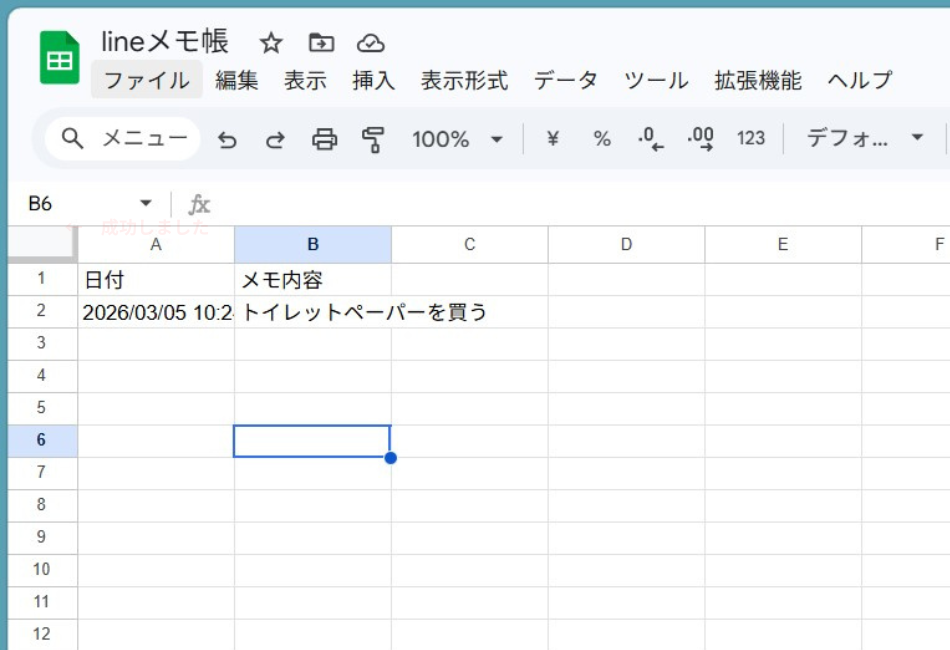
Task: Click the print icon
Action: 323,141
